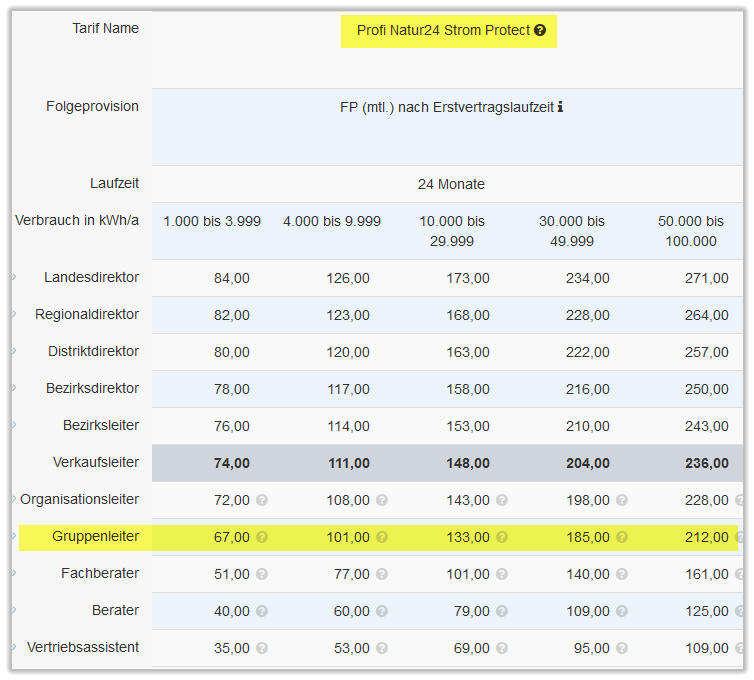Screen dimensions: 754x680
Task: Click the Distriktdirektor row label
Action: click(x=93, y=352)
